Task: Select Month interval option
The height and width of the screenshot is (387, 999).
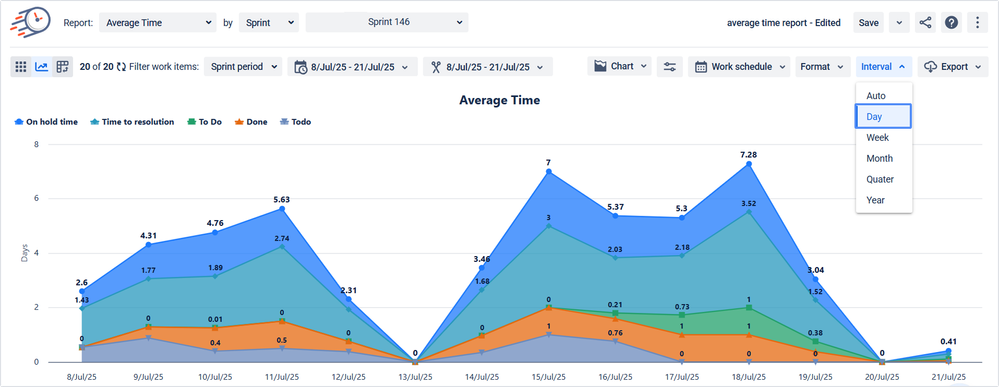Action: [884, 158]
